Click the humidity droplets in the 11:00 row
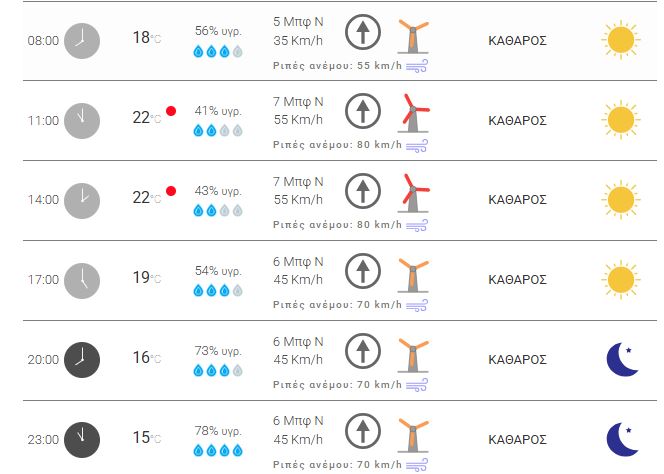Screen dimensions: 664x474 click(x=218, y=130)
